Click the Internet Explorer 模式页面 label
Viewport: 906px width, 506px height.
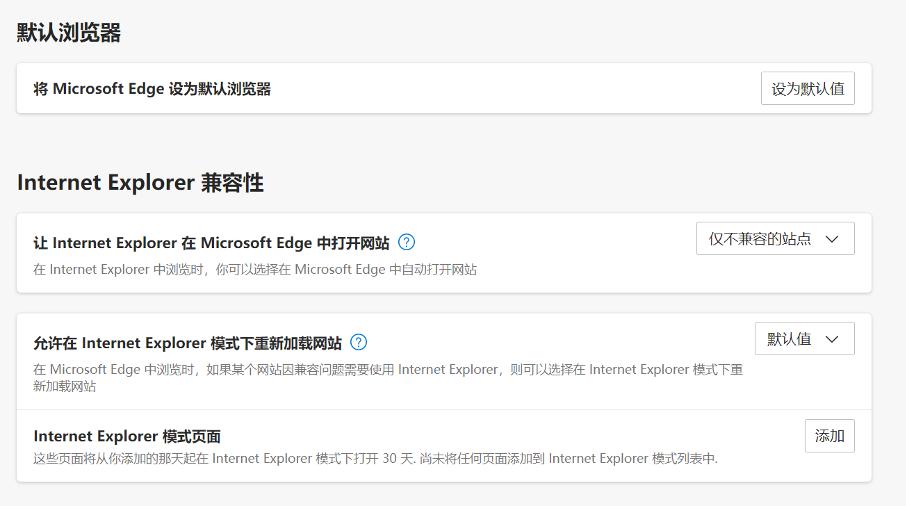pos(127,436)
